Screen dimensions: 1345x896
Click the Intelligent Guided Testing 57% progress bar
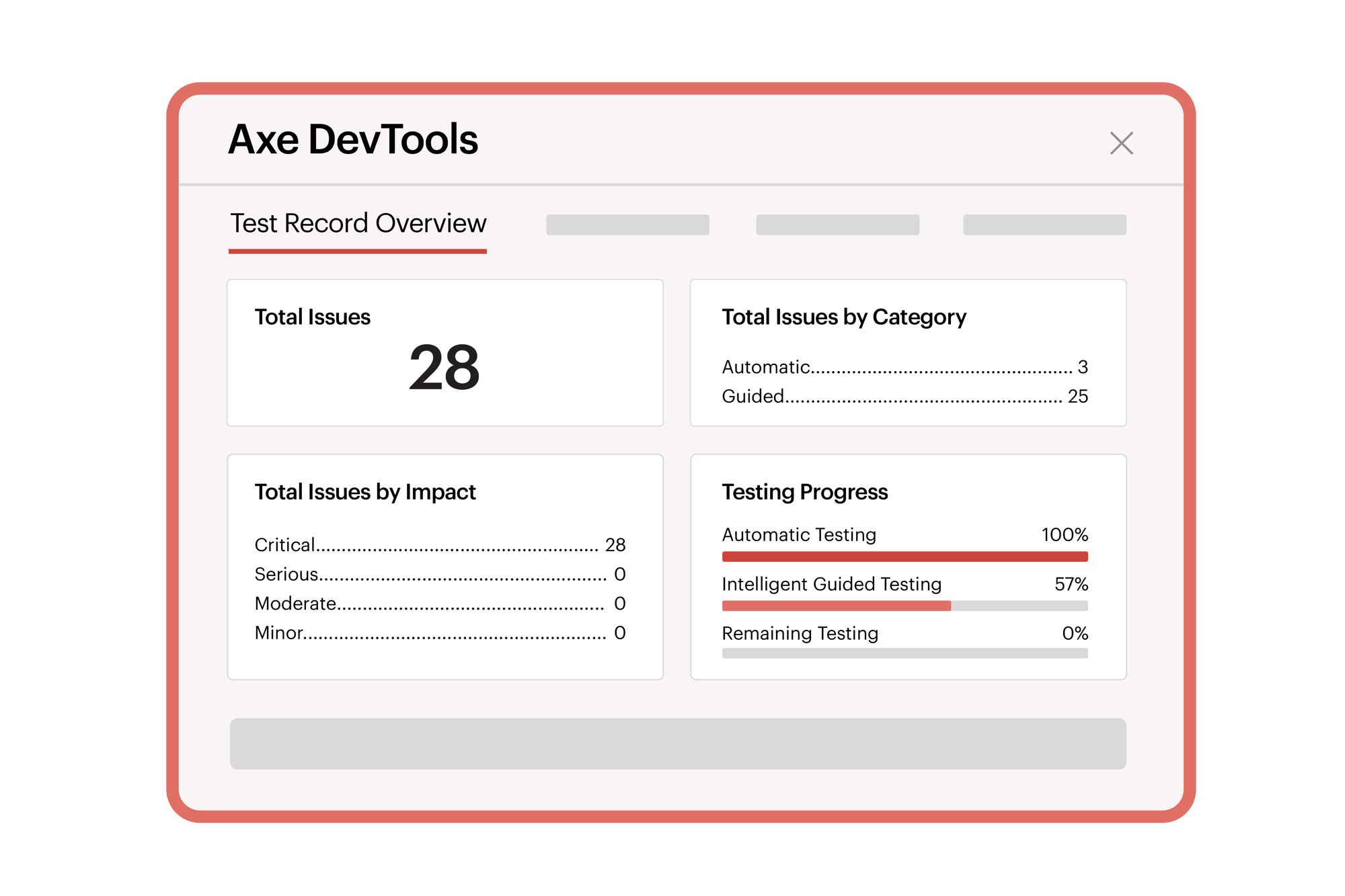905,605
